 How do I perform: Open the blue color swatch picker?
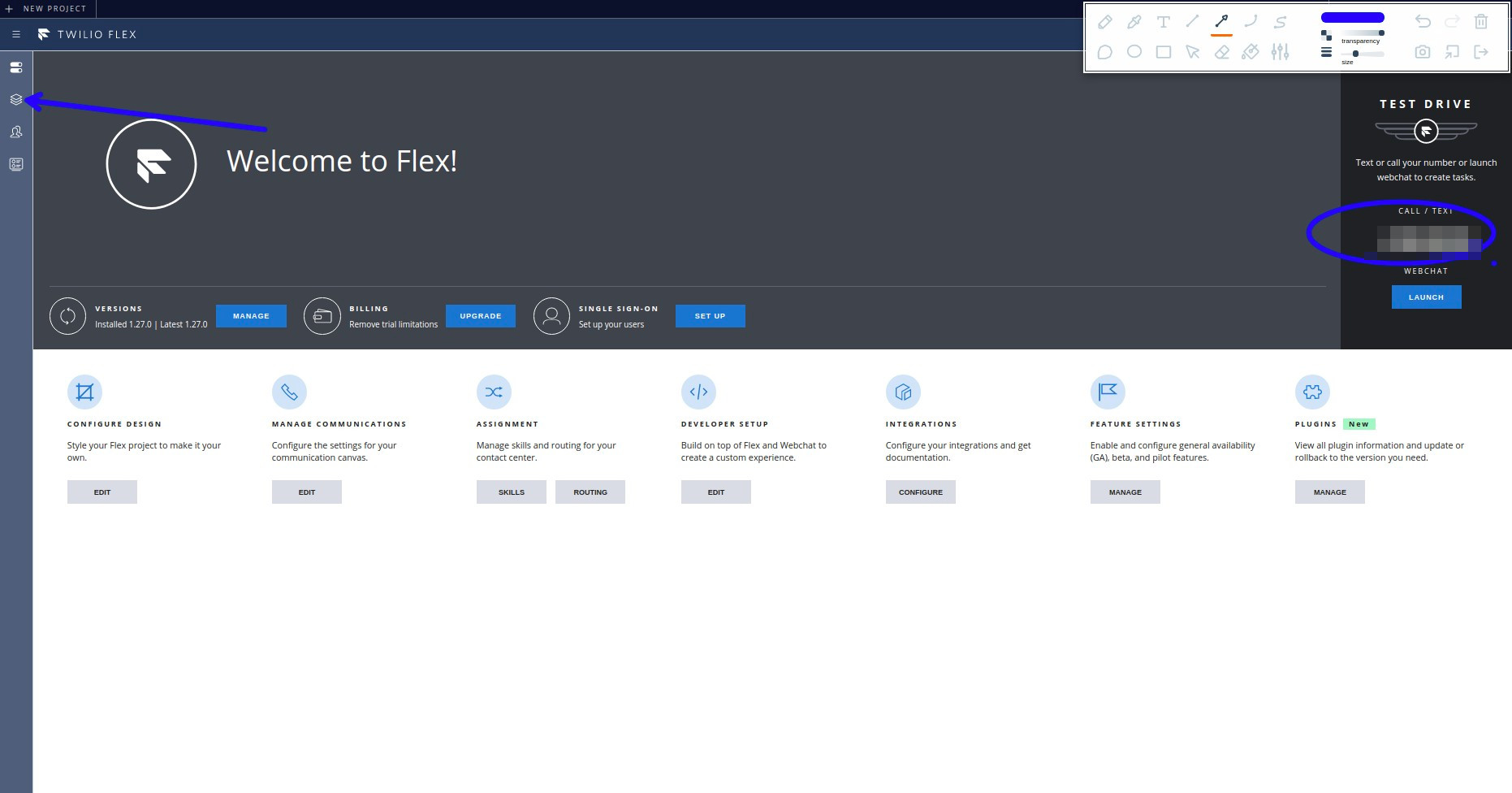(1352, 17)
